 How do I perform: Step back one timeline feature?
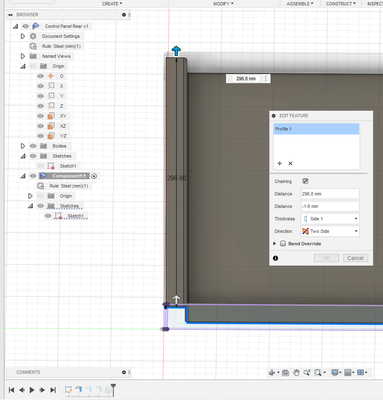(x=22, y=390)
